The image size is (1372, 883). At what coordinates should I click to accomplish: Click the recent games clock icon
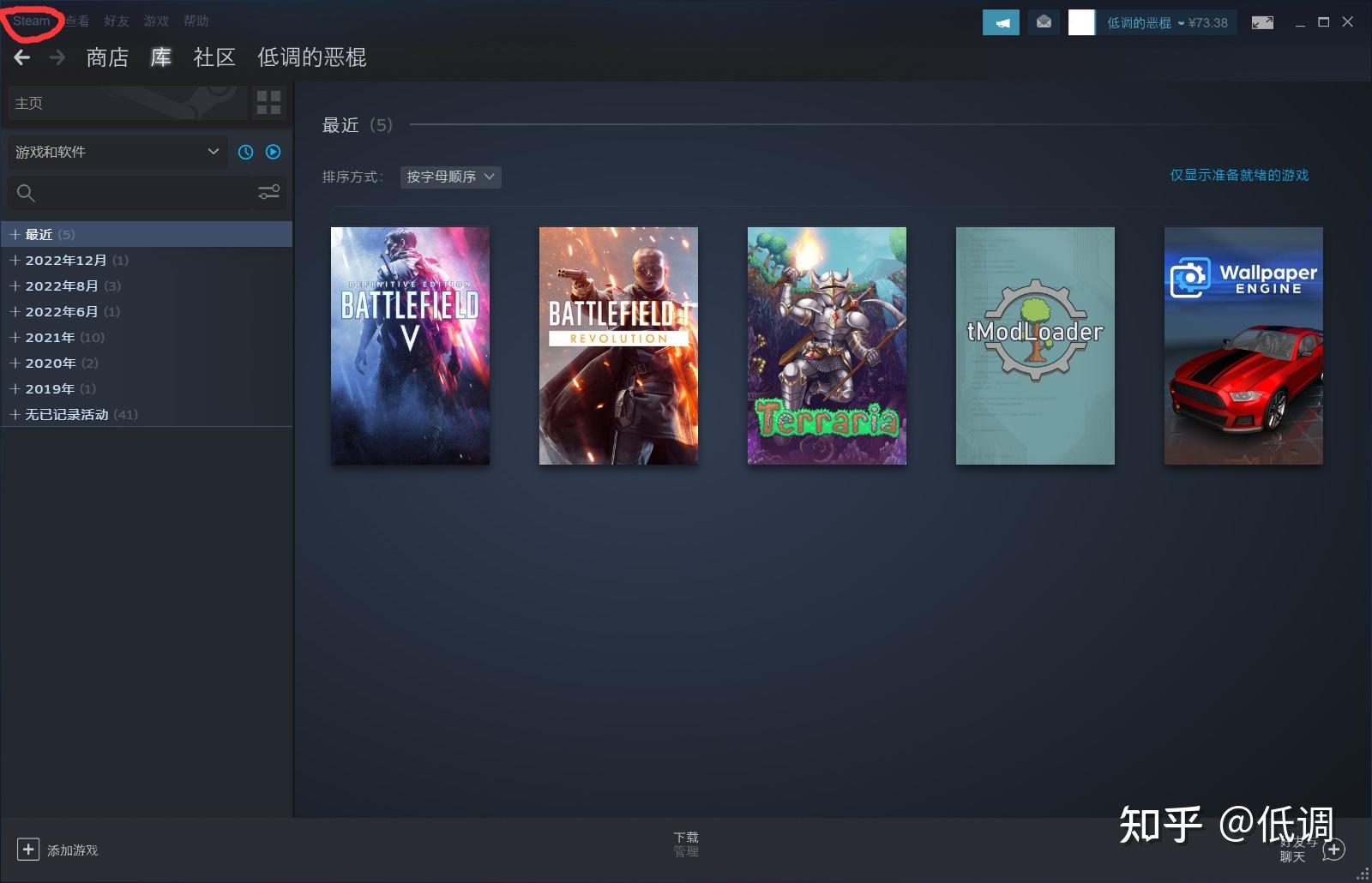pos(246,152)
